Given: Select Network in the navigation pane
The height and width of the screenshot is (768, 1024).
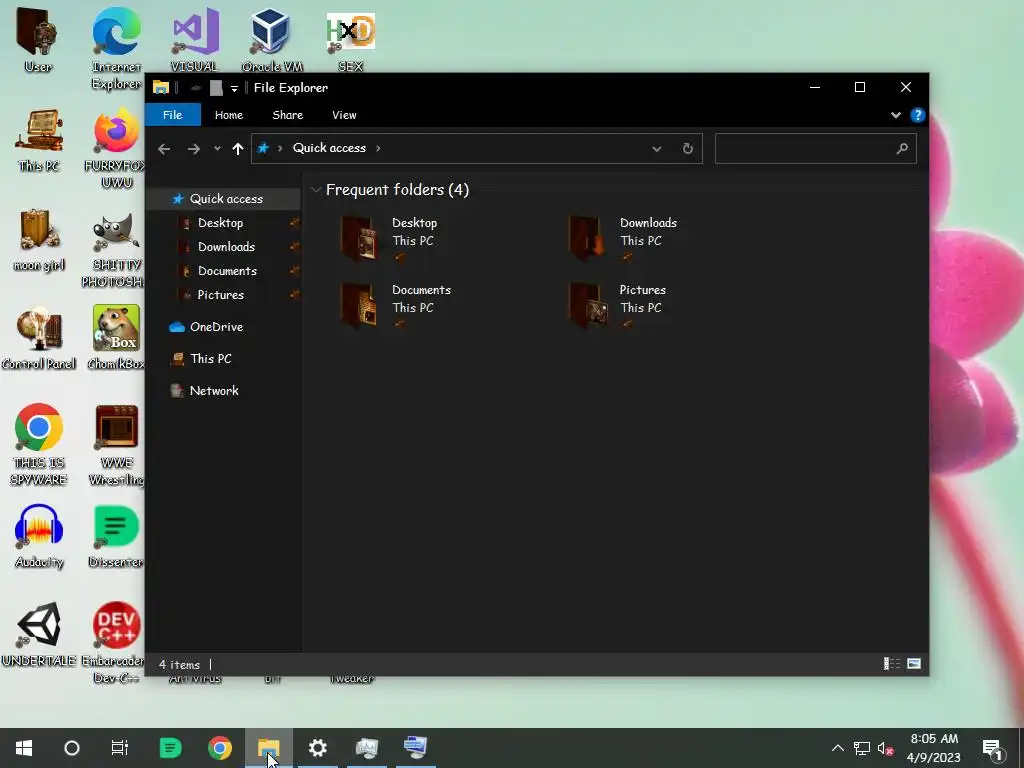Looking at the screenshot, I should pyautogui.click(x=214, y=391).
